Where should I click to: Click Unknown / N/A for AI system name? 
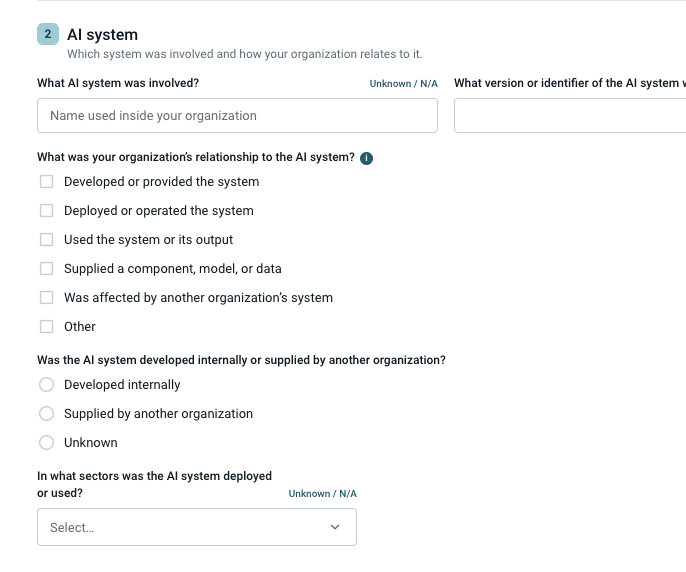pos(403,84)
